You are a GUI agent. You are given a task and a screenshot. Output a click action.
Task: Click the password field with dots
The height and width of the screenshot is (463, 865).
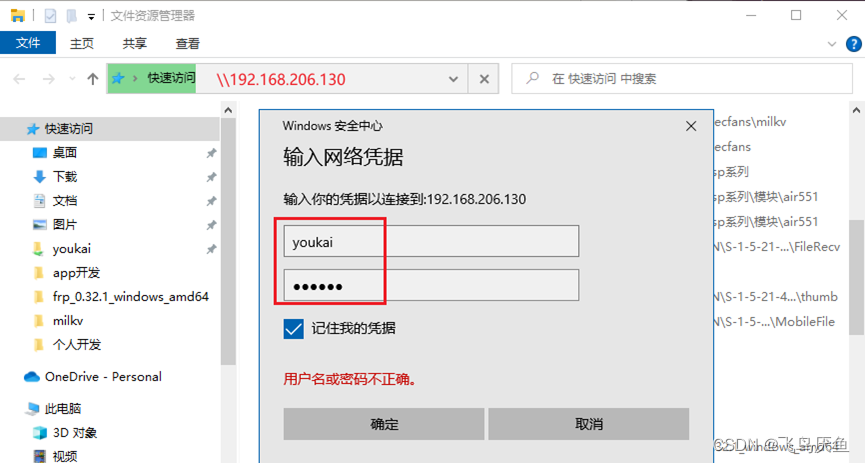[431, 285]
